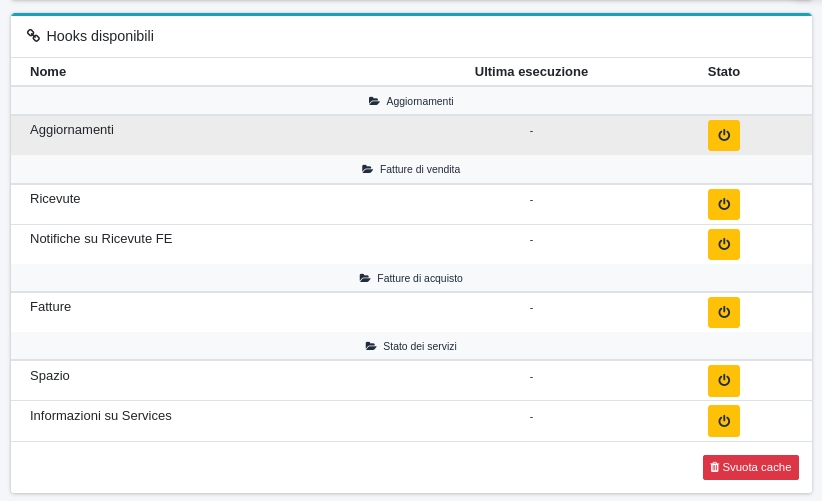The width and height of the screenshot is (822, 501).
Task: Toggle power button for Notifiche su Ricevute FE
Action: [x=723, y=244]
